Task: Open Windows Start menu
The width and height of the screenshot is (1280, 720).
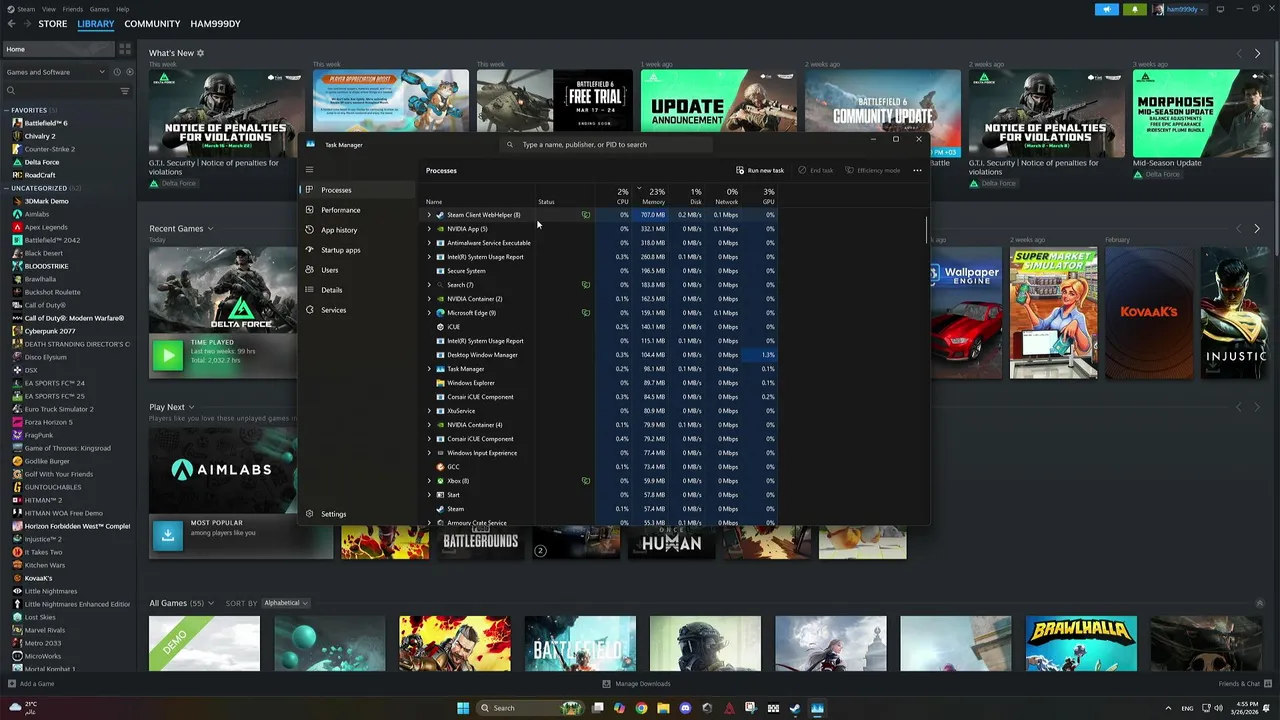Action: click(x=463, y=708)
